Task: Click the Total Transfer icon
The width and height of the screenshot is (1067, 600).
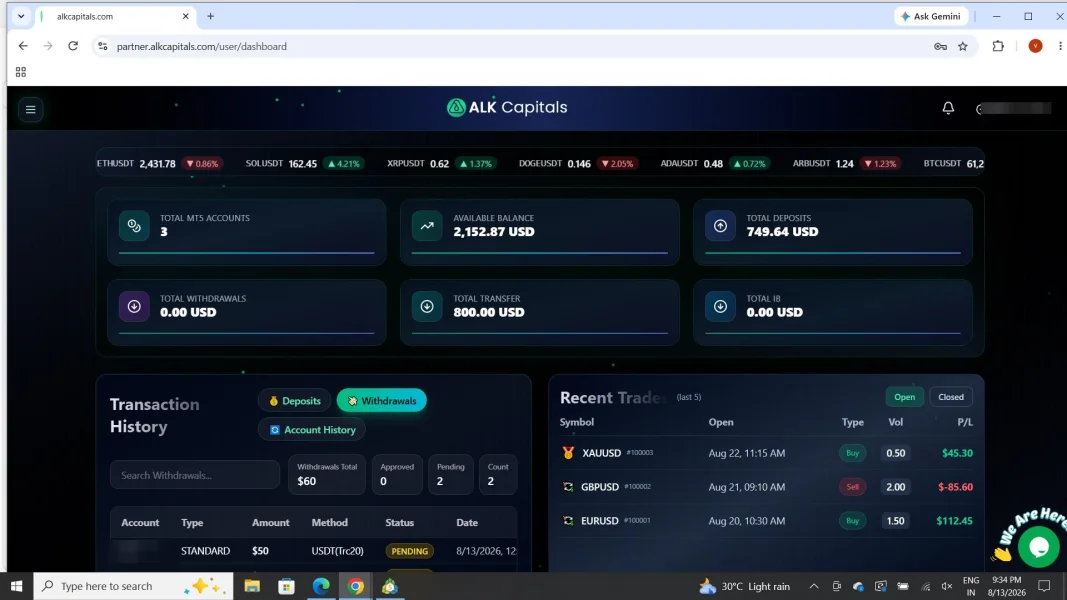Action: 427,306
